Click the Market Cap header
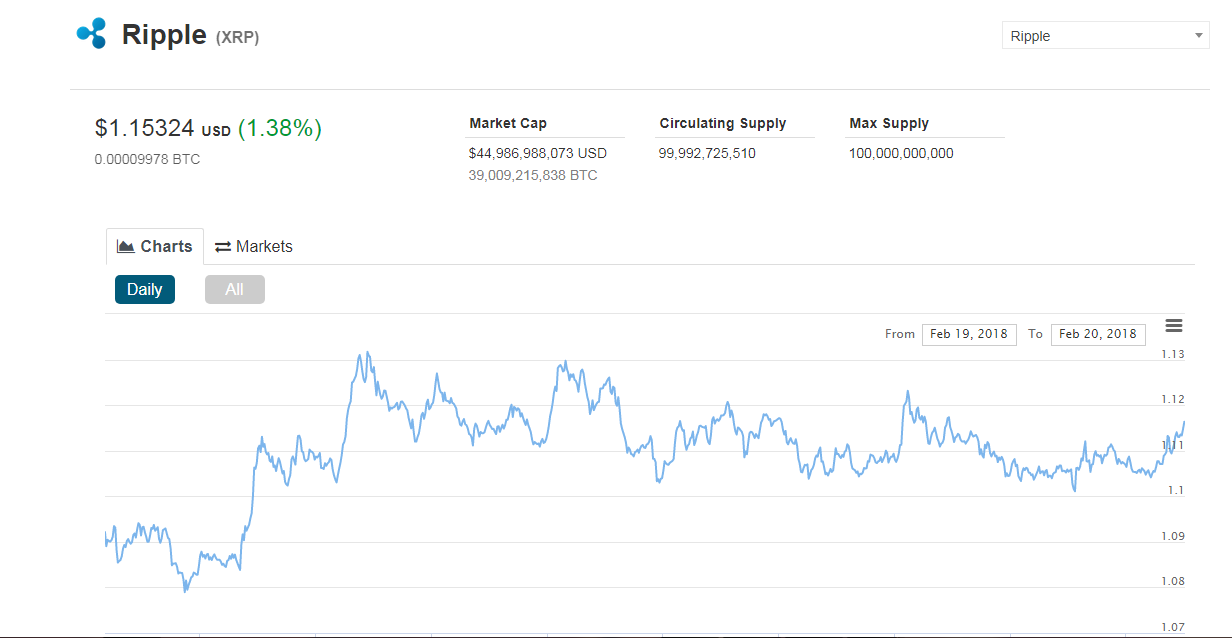The height and width of the screenshot is (638, 1232). pos(508,123)
